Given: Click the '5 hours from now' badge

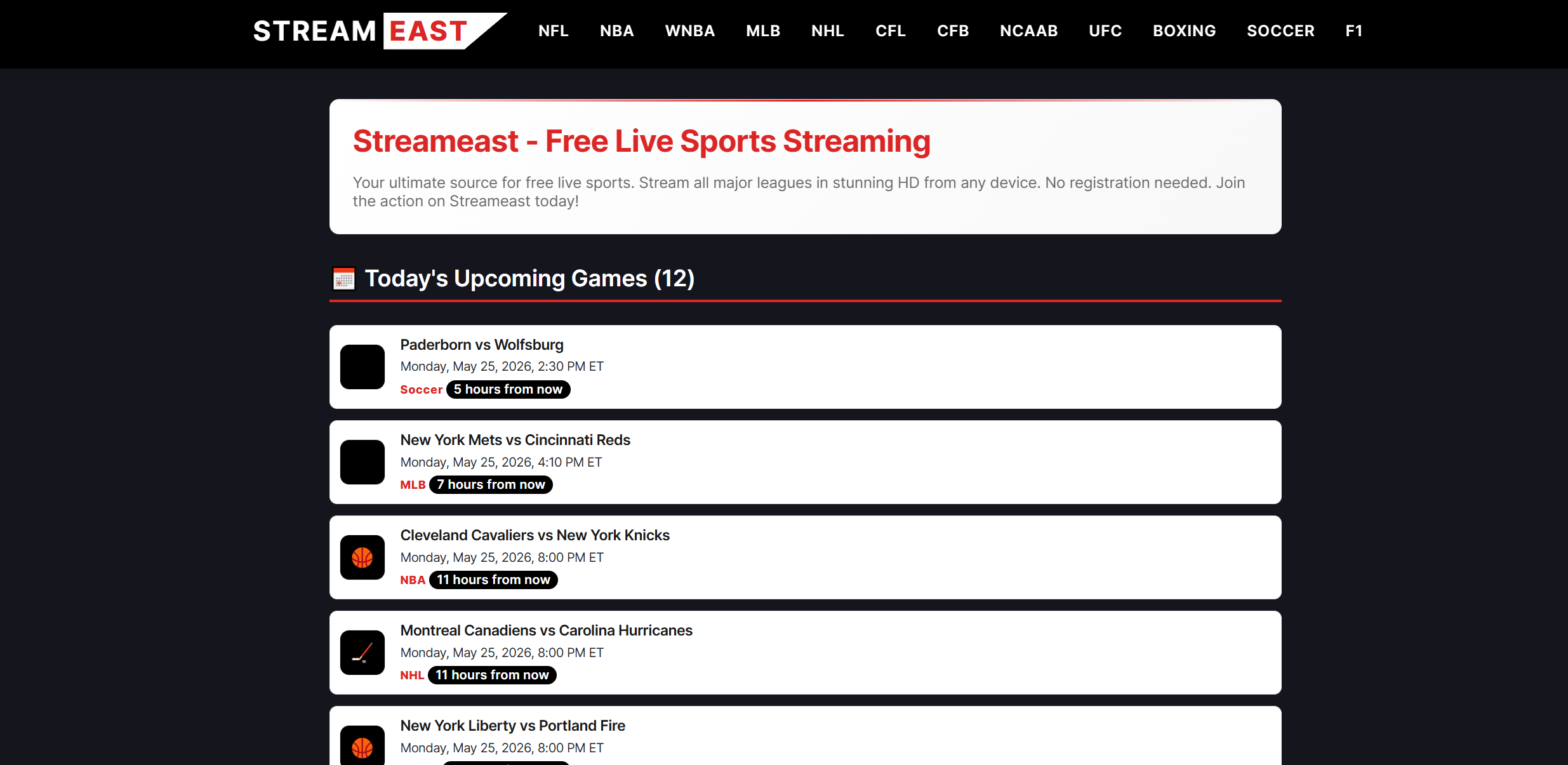Looking at the screenshot, I should pyautogui.click(x=508, y=389).
